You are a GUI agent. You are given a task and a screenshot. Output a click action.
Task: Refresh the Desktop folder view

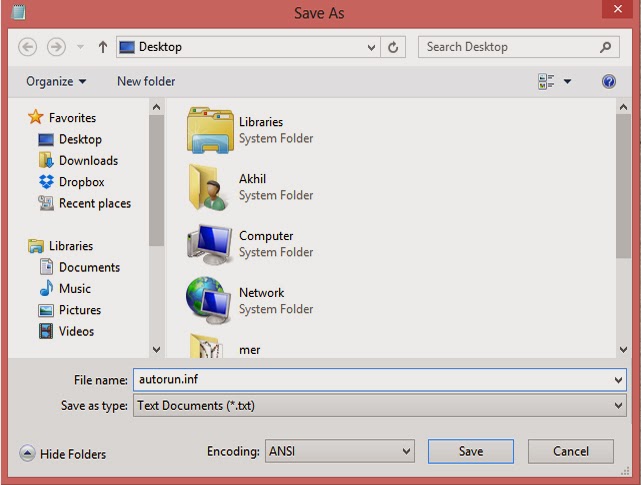tap(394, 47)
